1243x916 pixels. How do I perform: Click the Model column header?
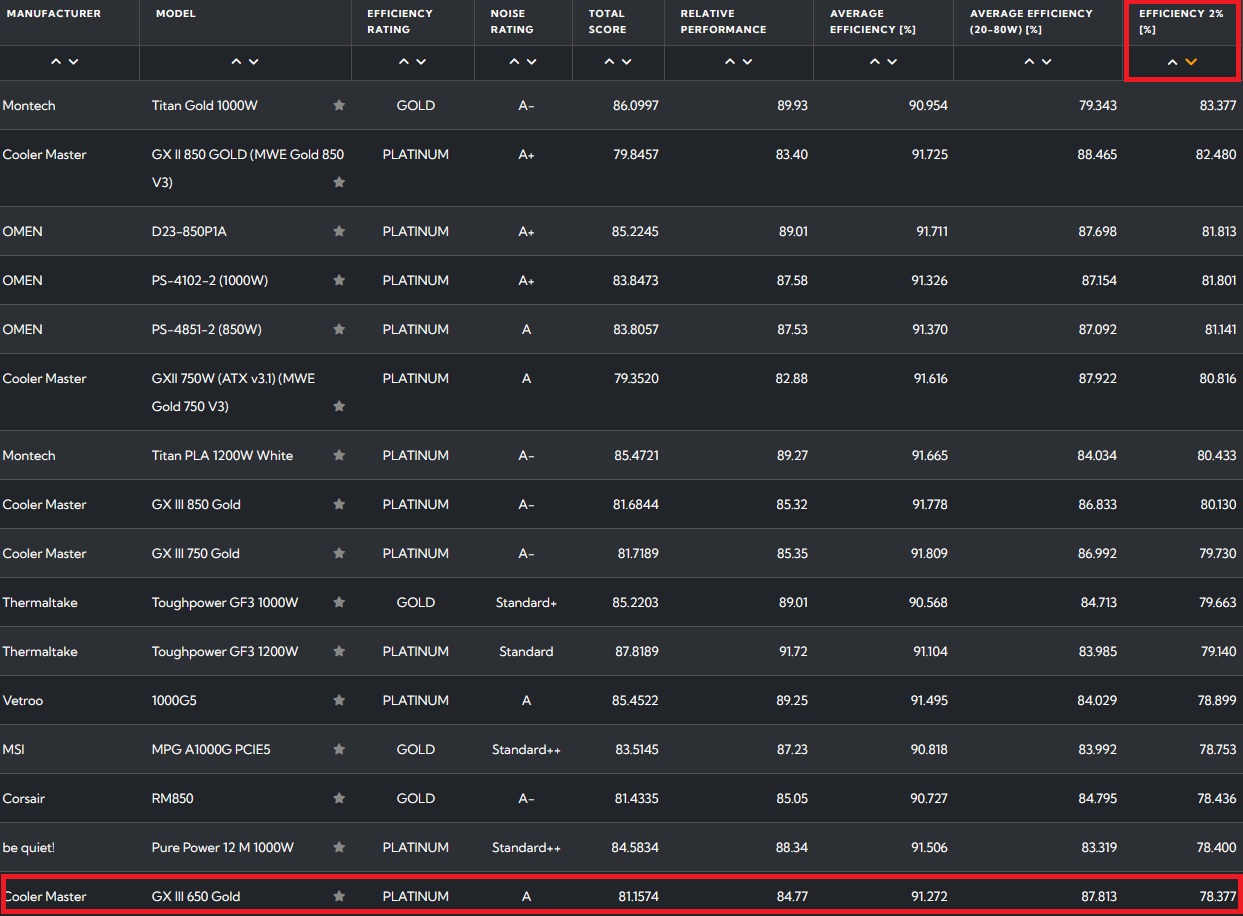pyautogui.click(x=176, y=14)
